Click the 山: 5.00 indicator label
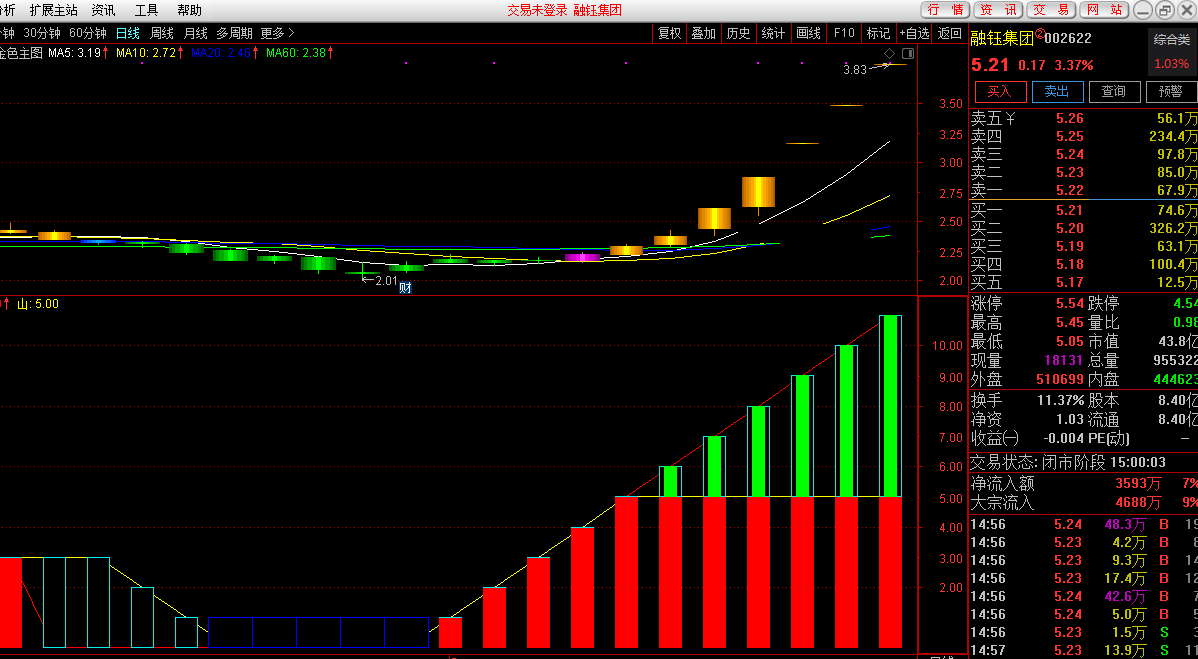Viewport: 1198px width, 659px height. [37, 304]
